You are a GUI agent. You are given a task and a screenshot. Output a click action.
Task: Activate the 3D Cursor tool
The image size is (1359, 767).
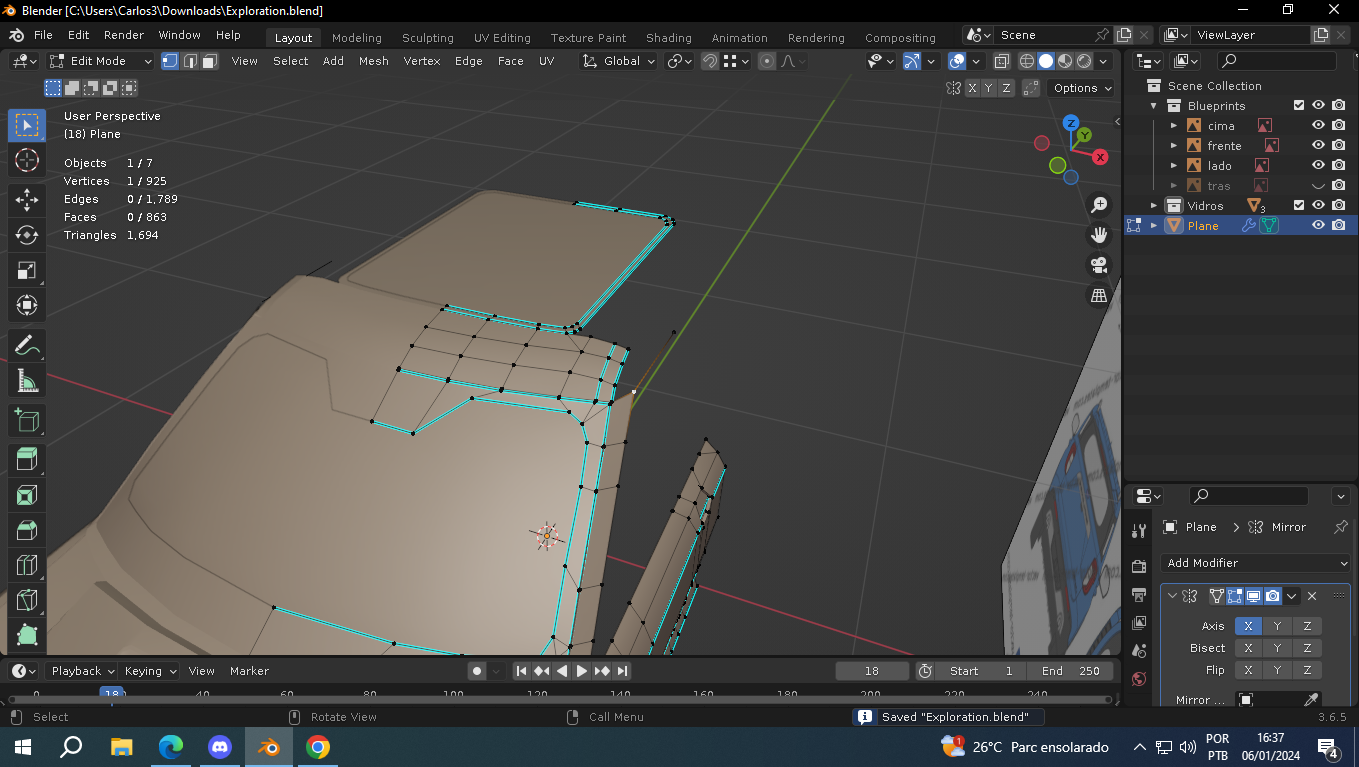click(27, 160)
